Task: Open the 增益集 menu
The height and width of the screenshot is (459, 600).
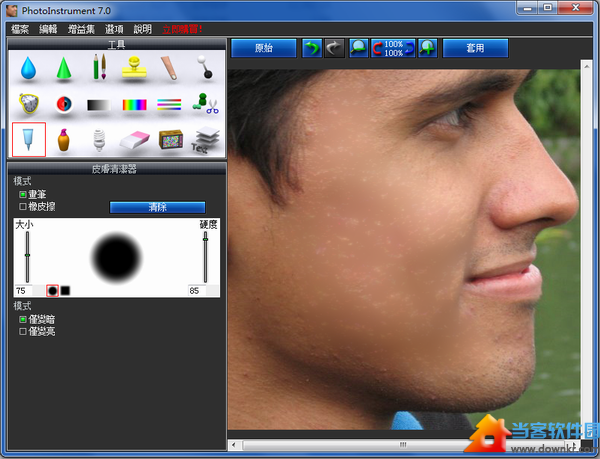Action: (x=81, y=29)
